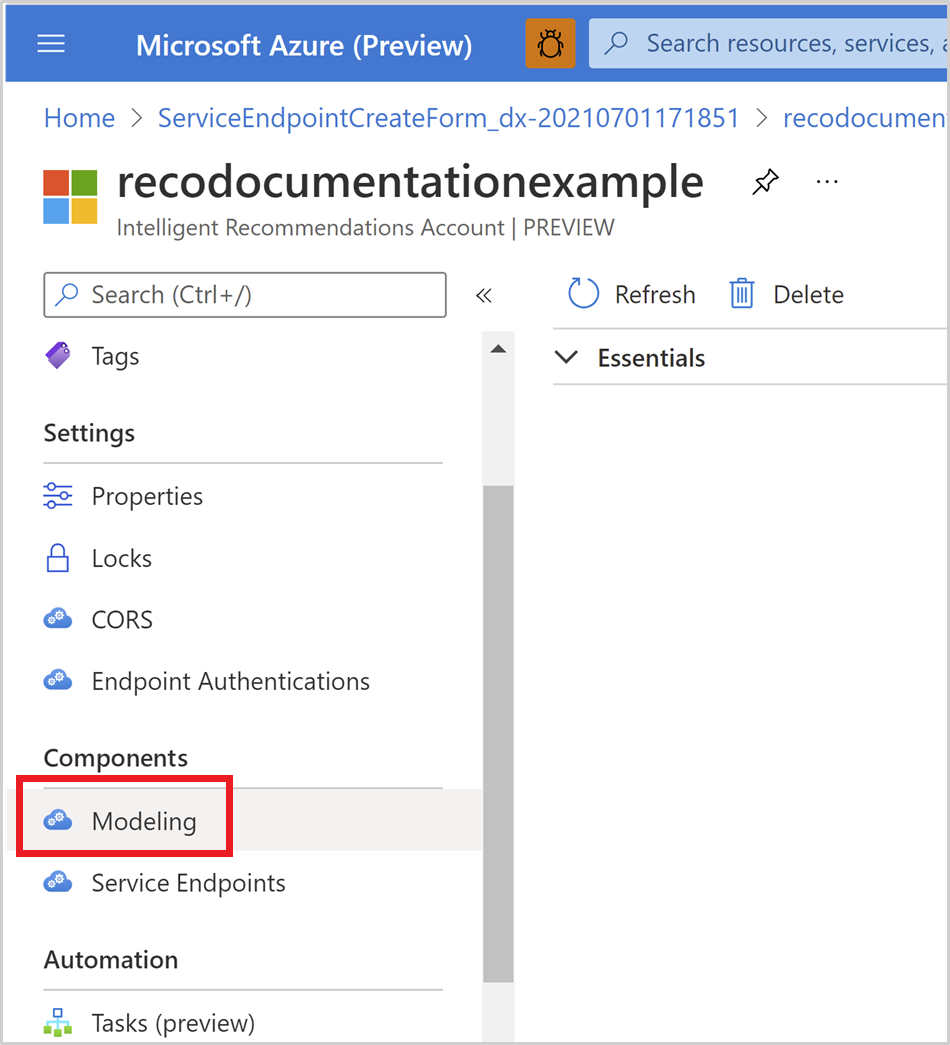Pin recodocumentationexample to dashboard
The image size is (950, 1045).
765,181
